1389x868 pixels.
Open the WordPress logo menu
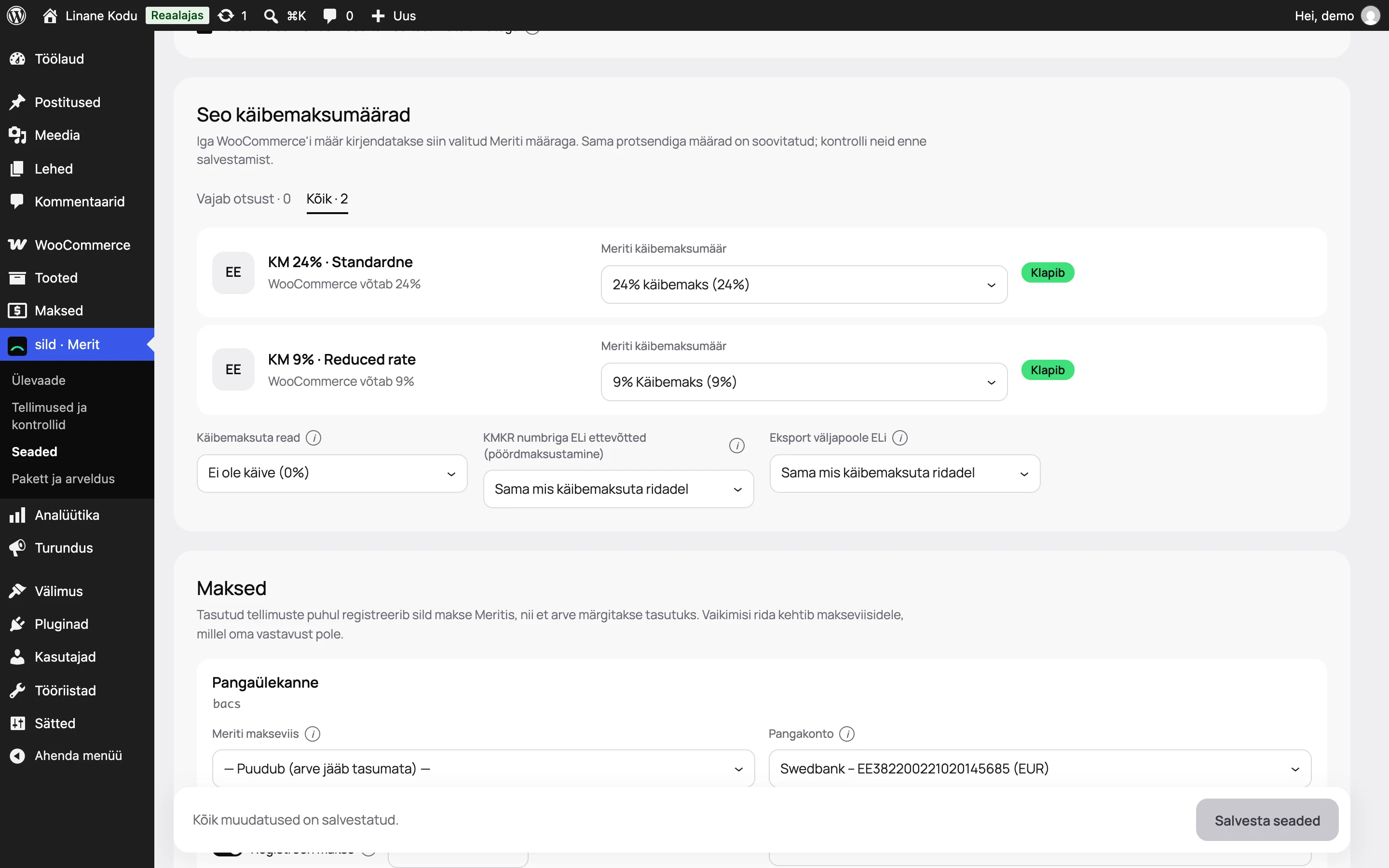pyautogui.click(x=17, y=15)
